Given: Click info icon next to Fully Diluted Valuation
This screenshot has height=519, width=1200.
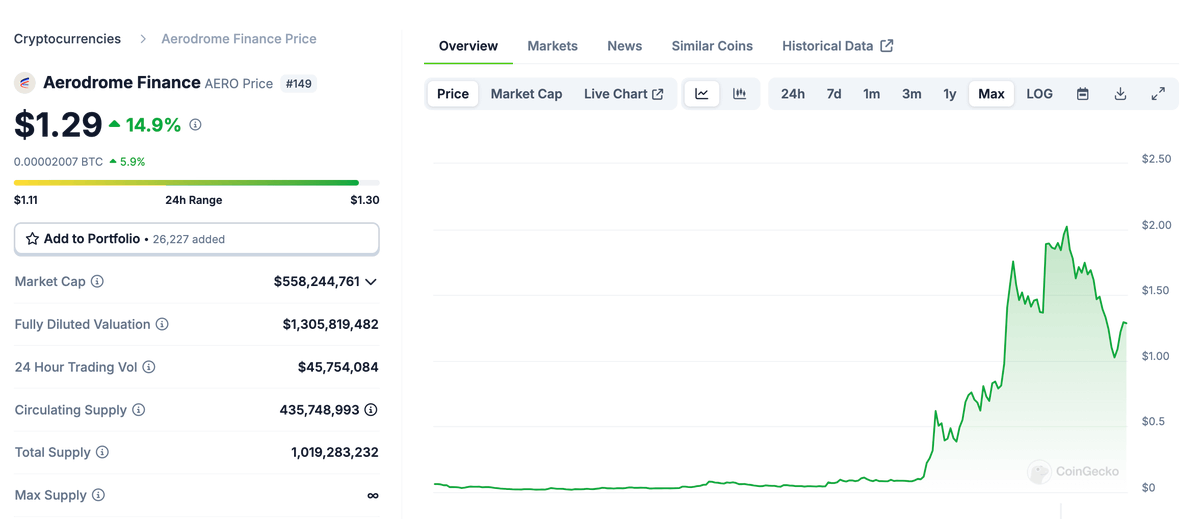Looking at the screenshot, I should pyautogui.click(x=162, y=325).
